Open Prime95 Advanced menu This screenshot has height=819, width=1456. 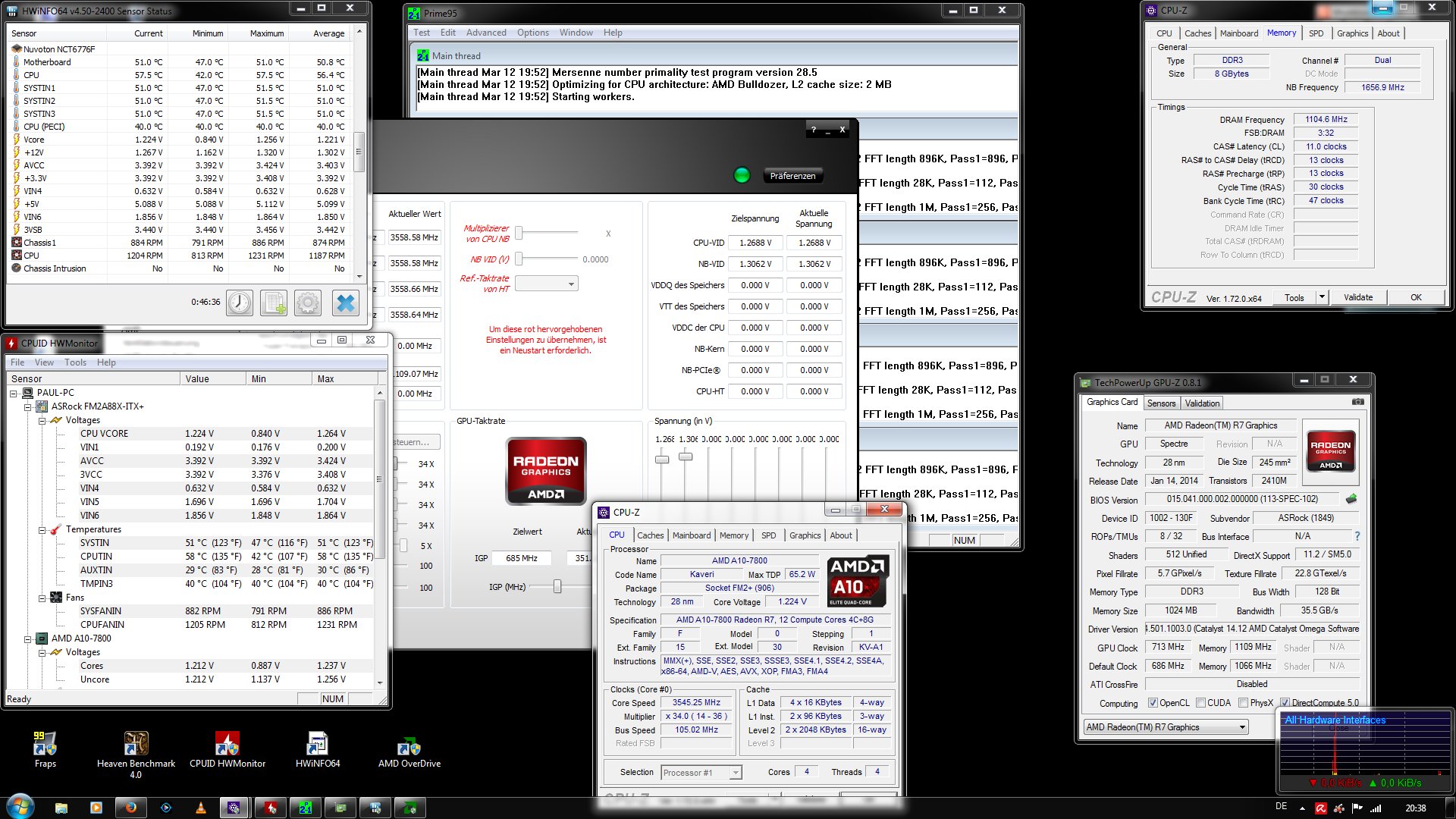486,33
